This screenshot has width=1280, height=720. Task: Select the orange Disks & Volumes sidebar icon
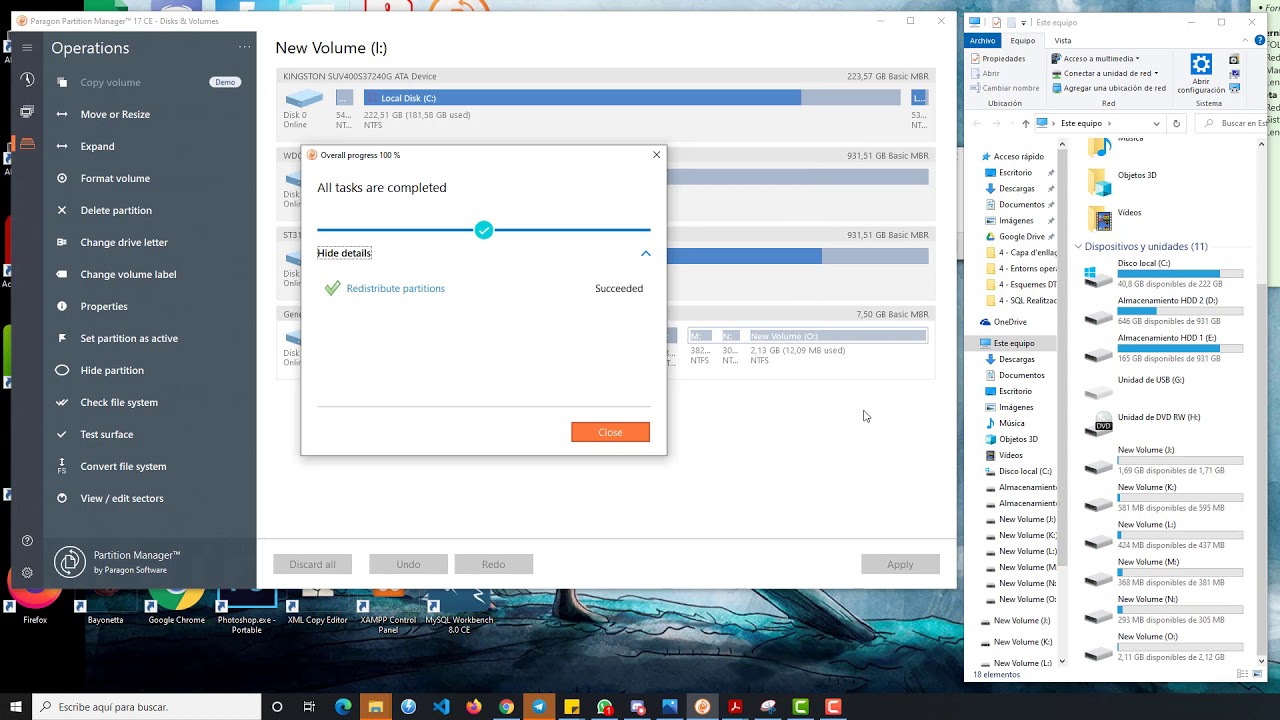[x=27, y=144]
